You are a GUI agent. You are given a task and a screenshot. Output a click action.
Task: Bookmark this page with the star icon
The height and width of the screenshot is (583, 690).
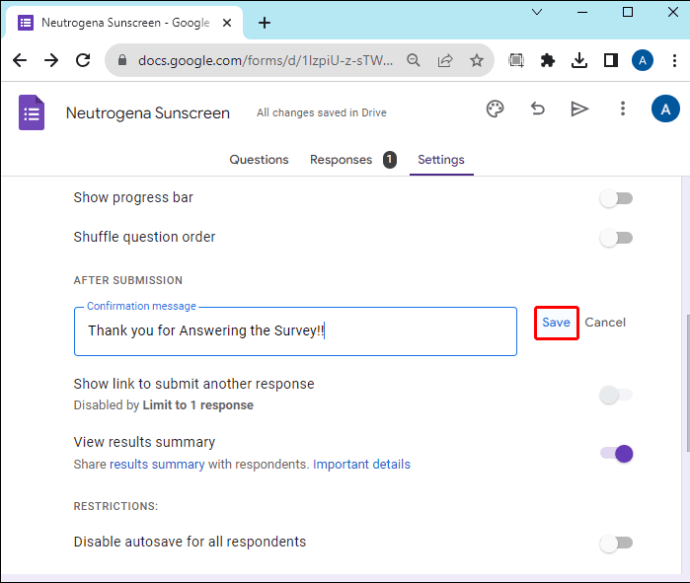[477, 60]
